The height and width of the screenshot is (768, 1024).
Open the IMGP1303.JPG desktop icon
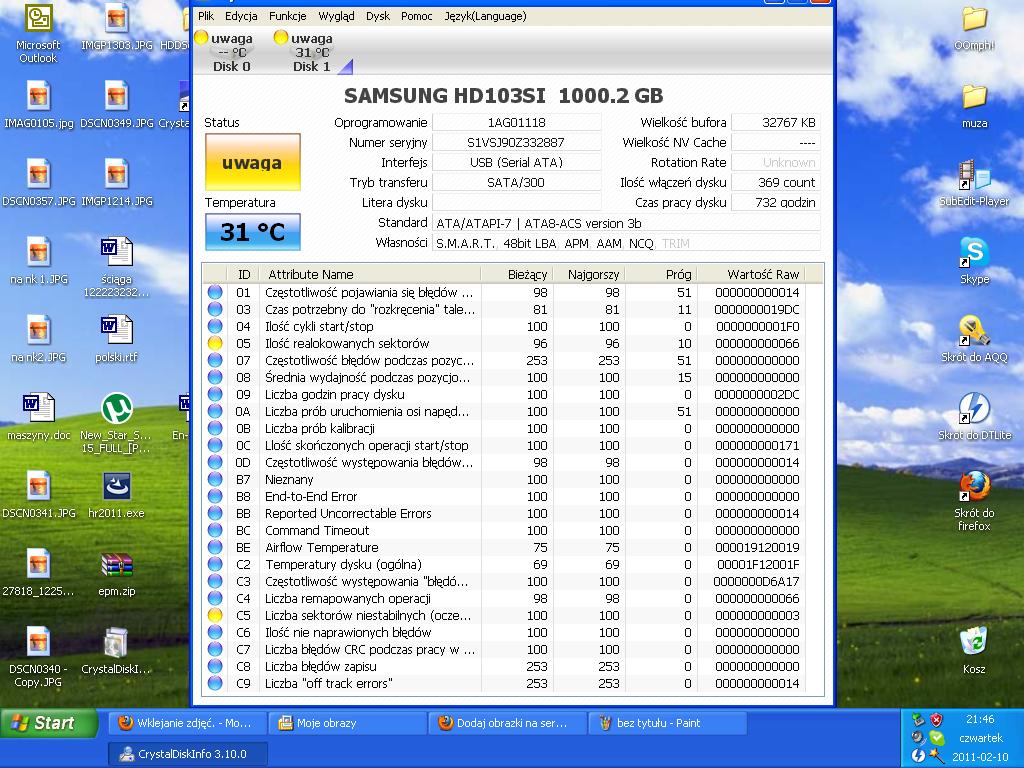[116, 27]
